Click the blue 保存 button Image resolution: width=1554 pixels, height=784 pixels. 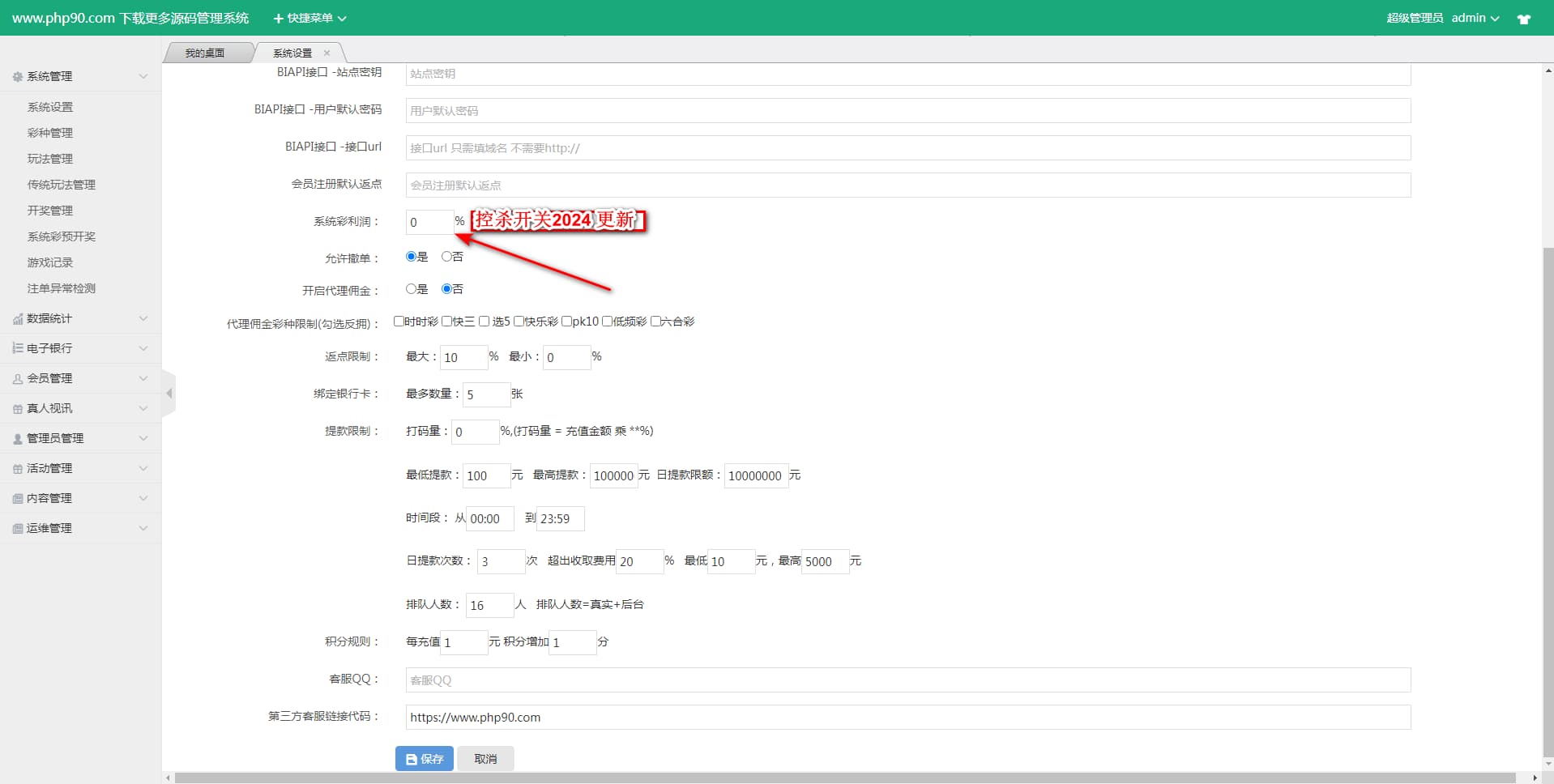(424, 759)
